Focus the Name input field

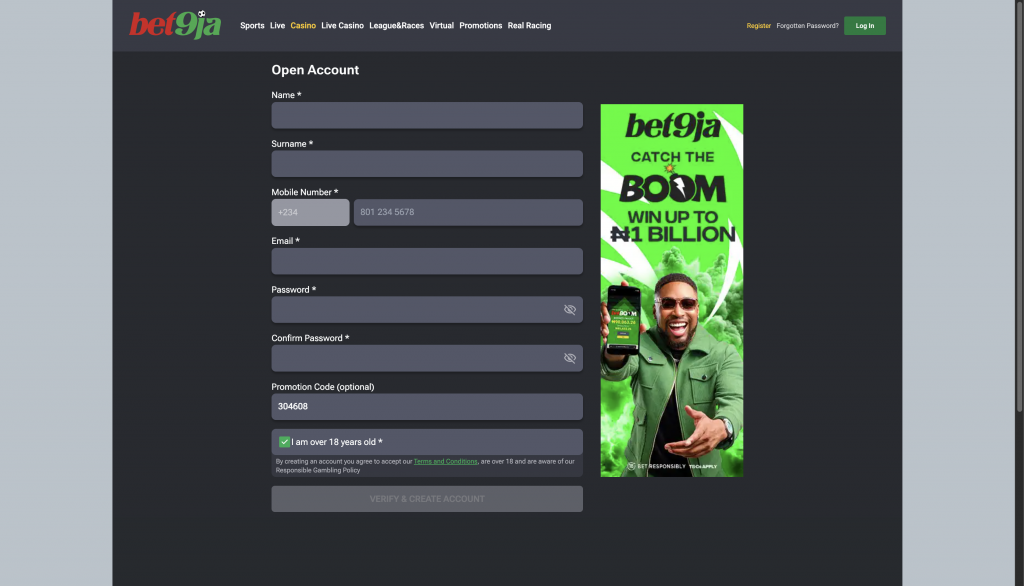(x=427, y=115)
